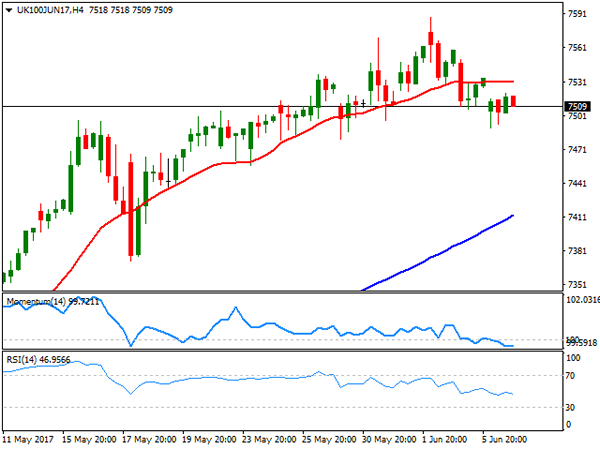
Task: Select the Momentum(14) indicator label
Action: tap(36, 302)
